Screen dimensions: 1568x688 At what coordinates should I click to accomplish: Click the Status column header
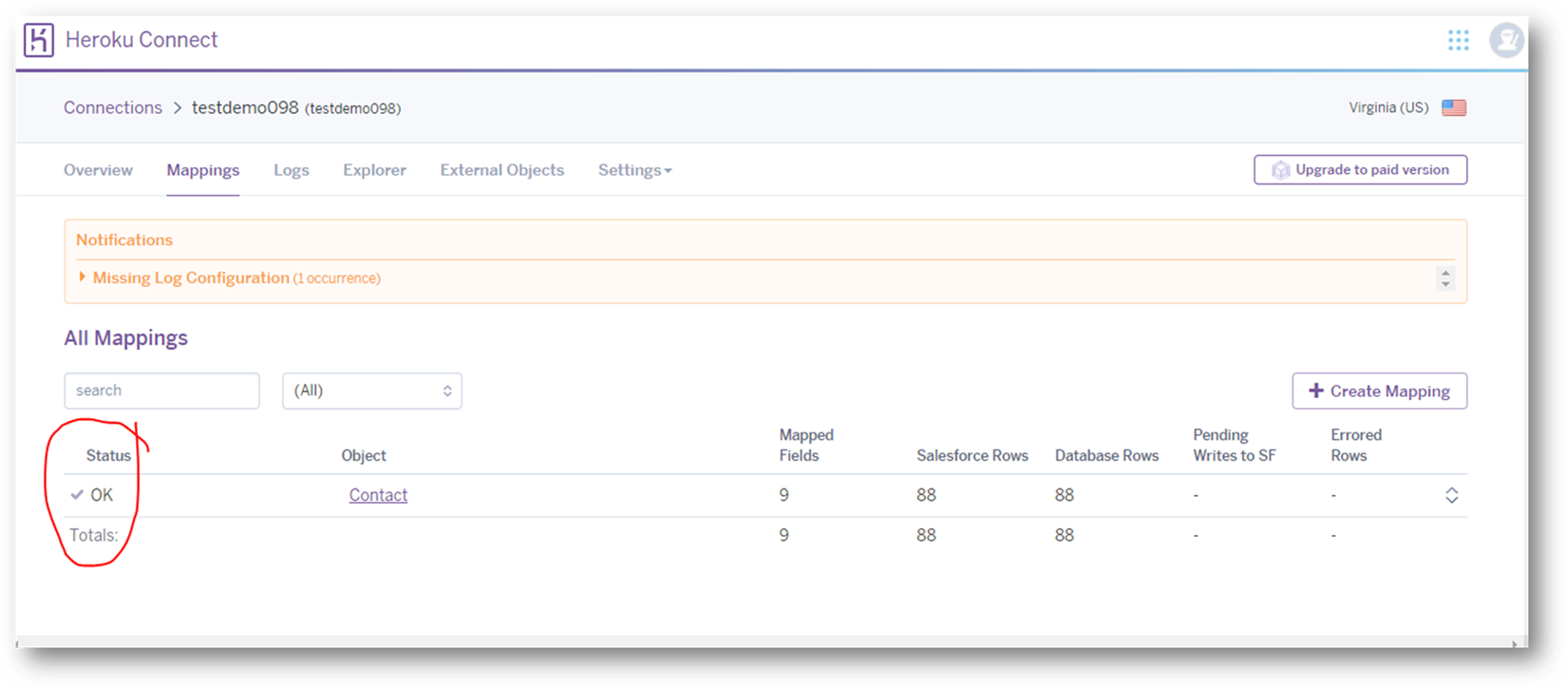[108, 455]
